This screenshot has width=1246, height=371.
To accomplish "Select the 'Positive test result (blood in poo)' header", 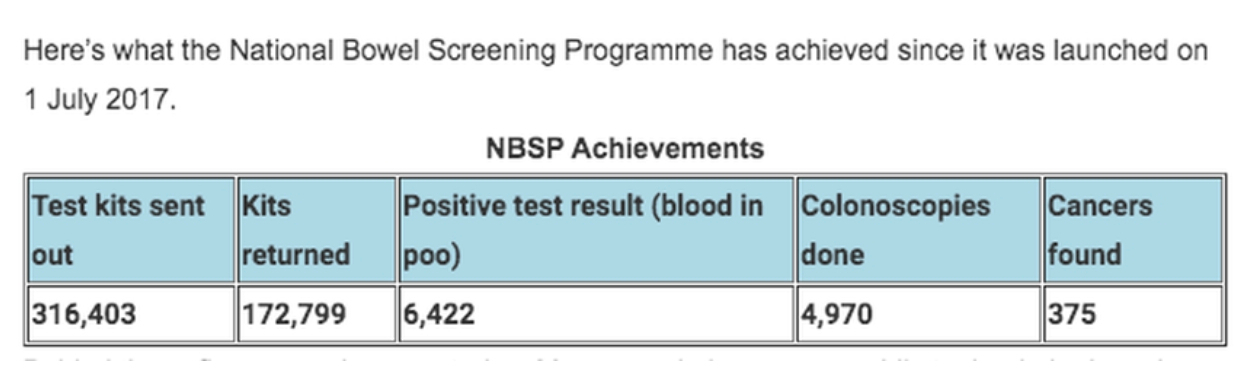I will (x=596, y=230).
